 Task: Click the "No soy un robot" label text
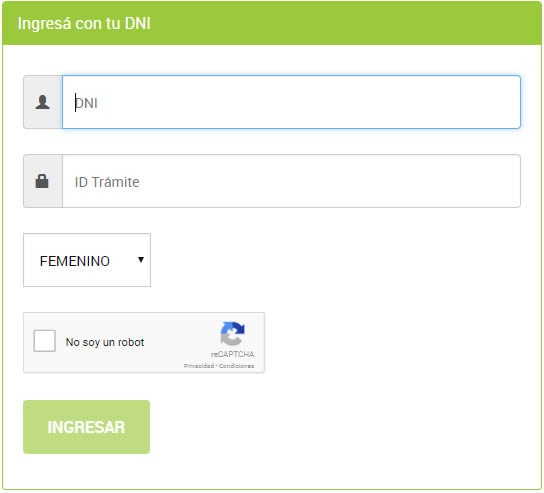click(x=105, y=342)
